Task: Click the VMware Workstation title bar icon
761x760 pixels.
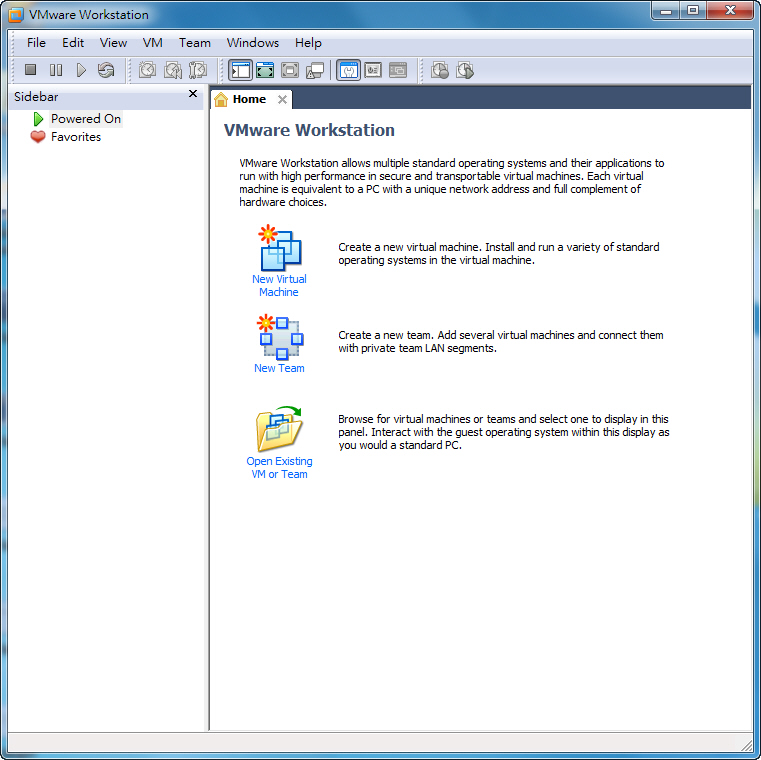Action: click(x=16, y=15)
